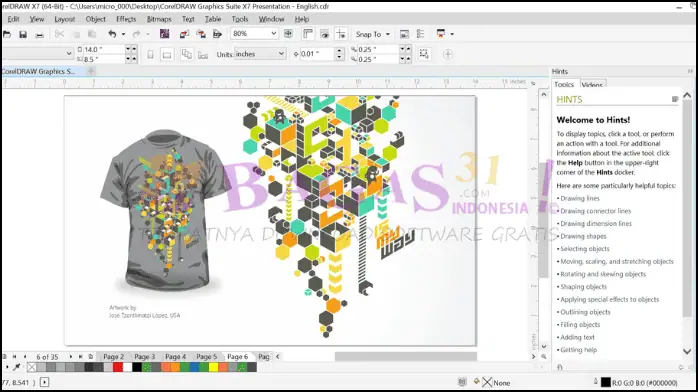This screenshot has width=698, height=392.
Task: Open the Adding text hint topic
Action: [577, 337]
